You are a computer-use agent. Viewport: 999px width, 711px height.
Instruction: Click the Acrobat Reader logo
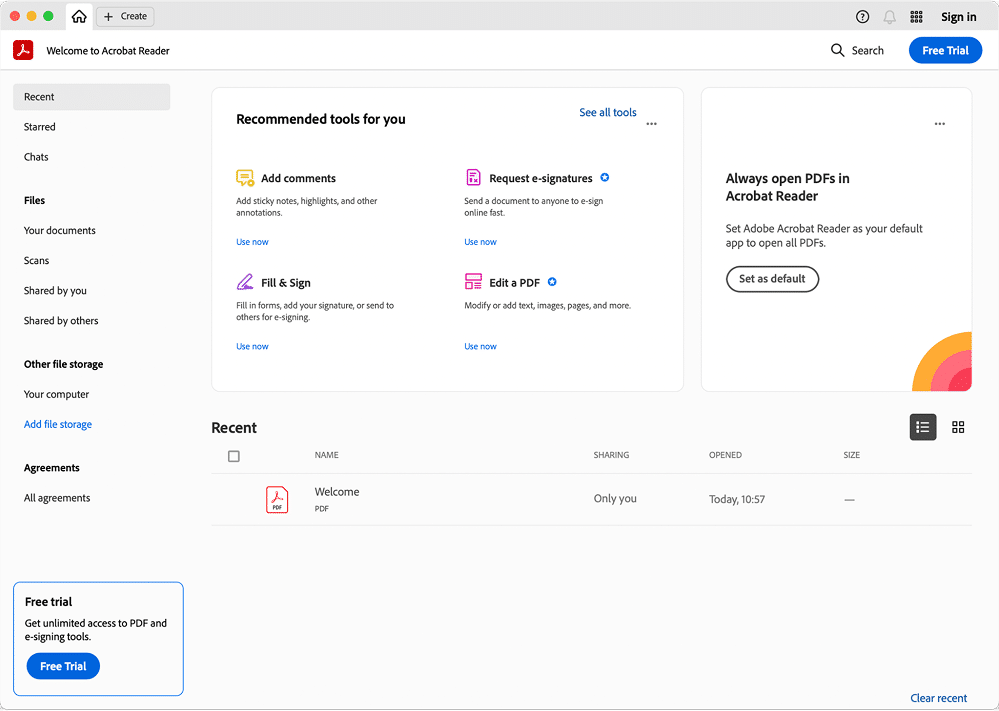[24, 50]
